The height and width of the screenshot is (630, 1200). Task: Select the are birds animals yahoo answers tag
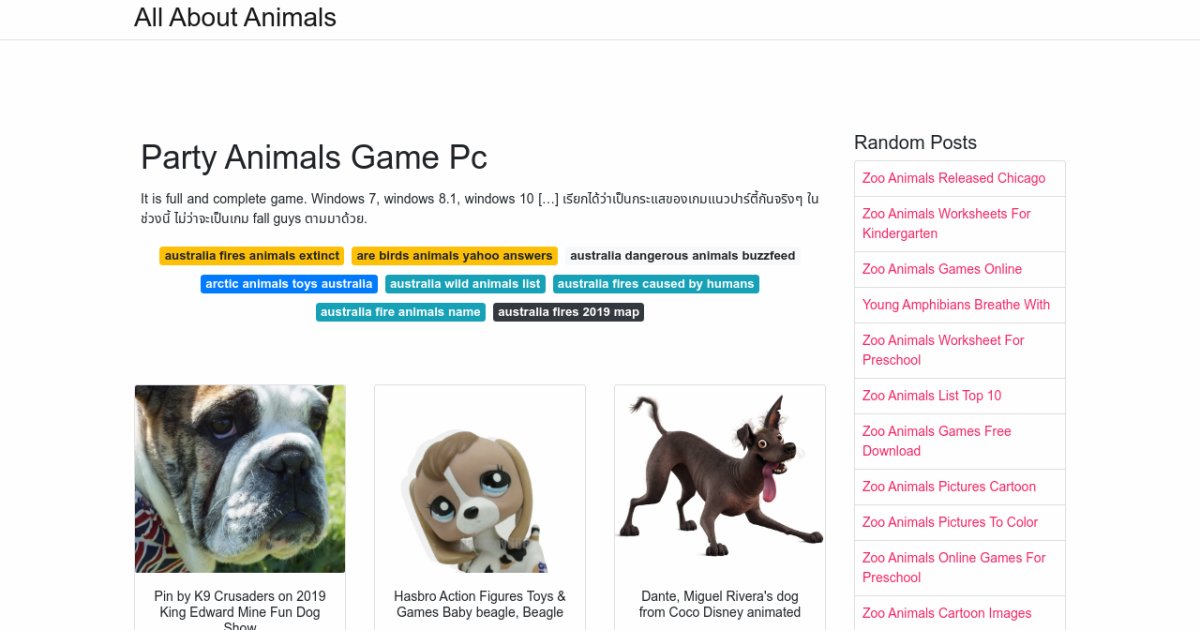454,256
